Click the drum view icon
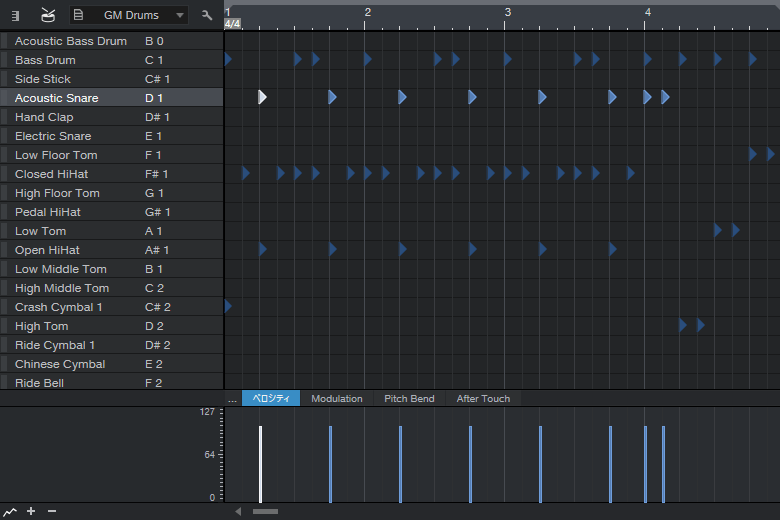 pos(48,15)
